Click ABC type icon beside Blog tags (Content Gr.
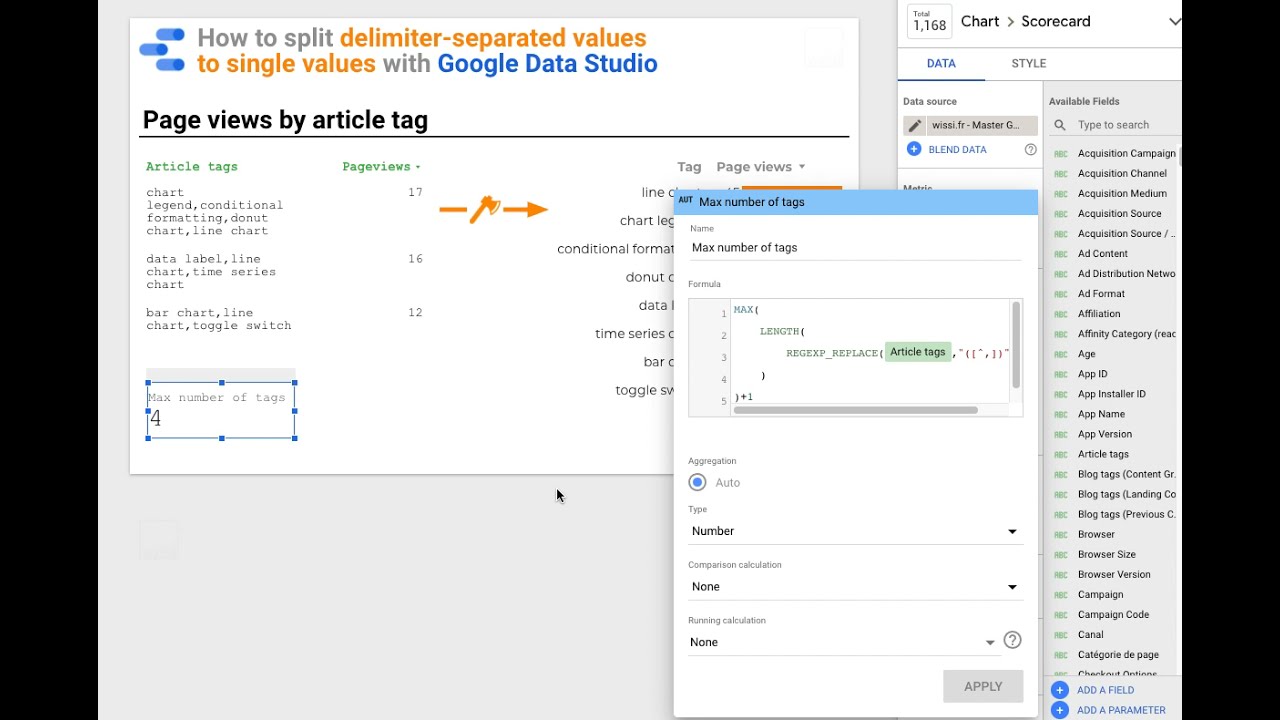Image resolution: width=1280 pixels, height=720 pixels. coord(1061,474)
